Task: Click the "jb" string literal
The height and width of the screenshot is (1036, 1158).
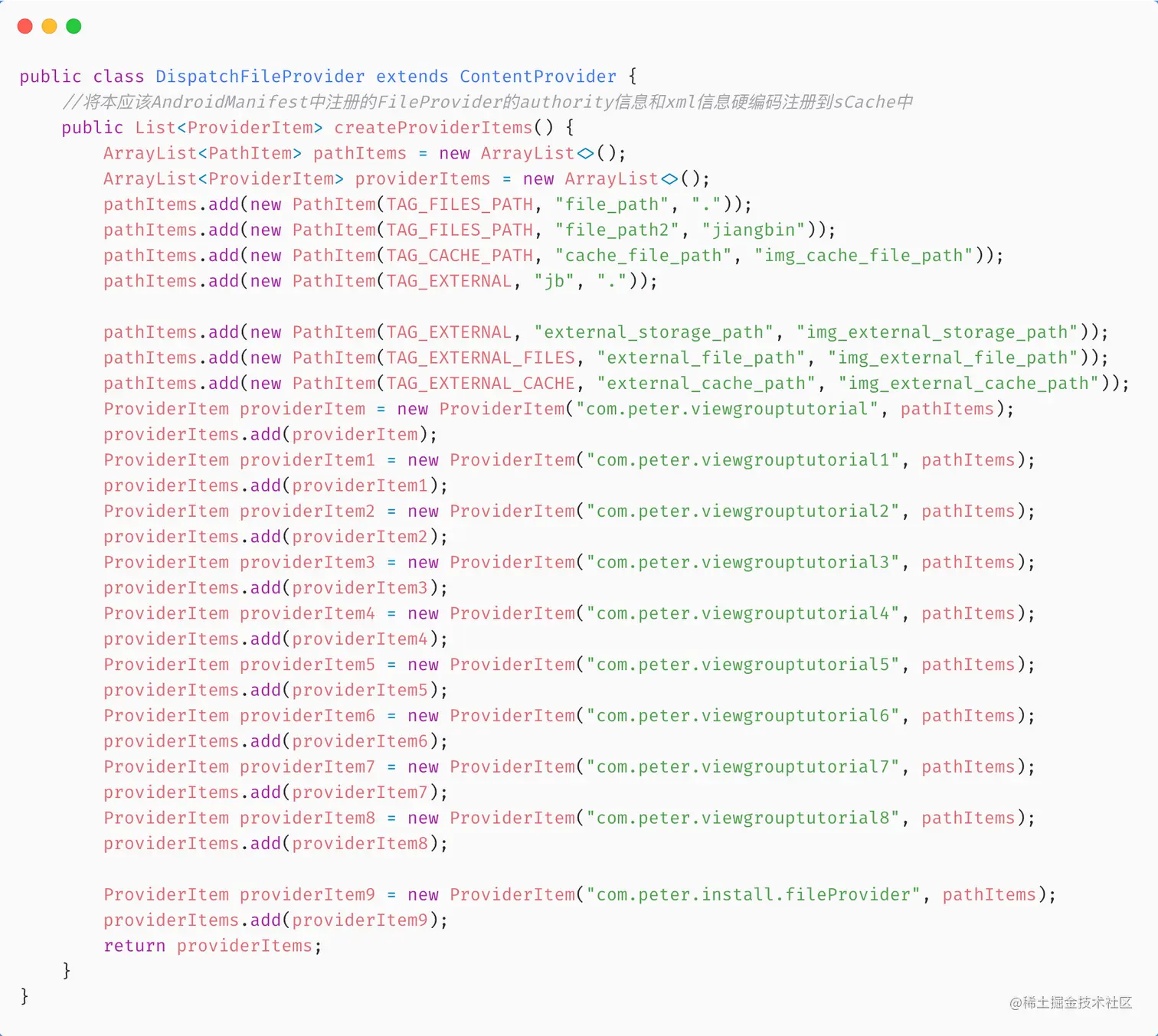Action: click(x=554, y=281)
